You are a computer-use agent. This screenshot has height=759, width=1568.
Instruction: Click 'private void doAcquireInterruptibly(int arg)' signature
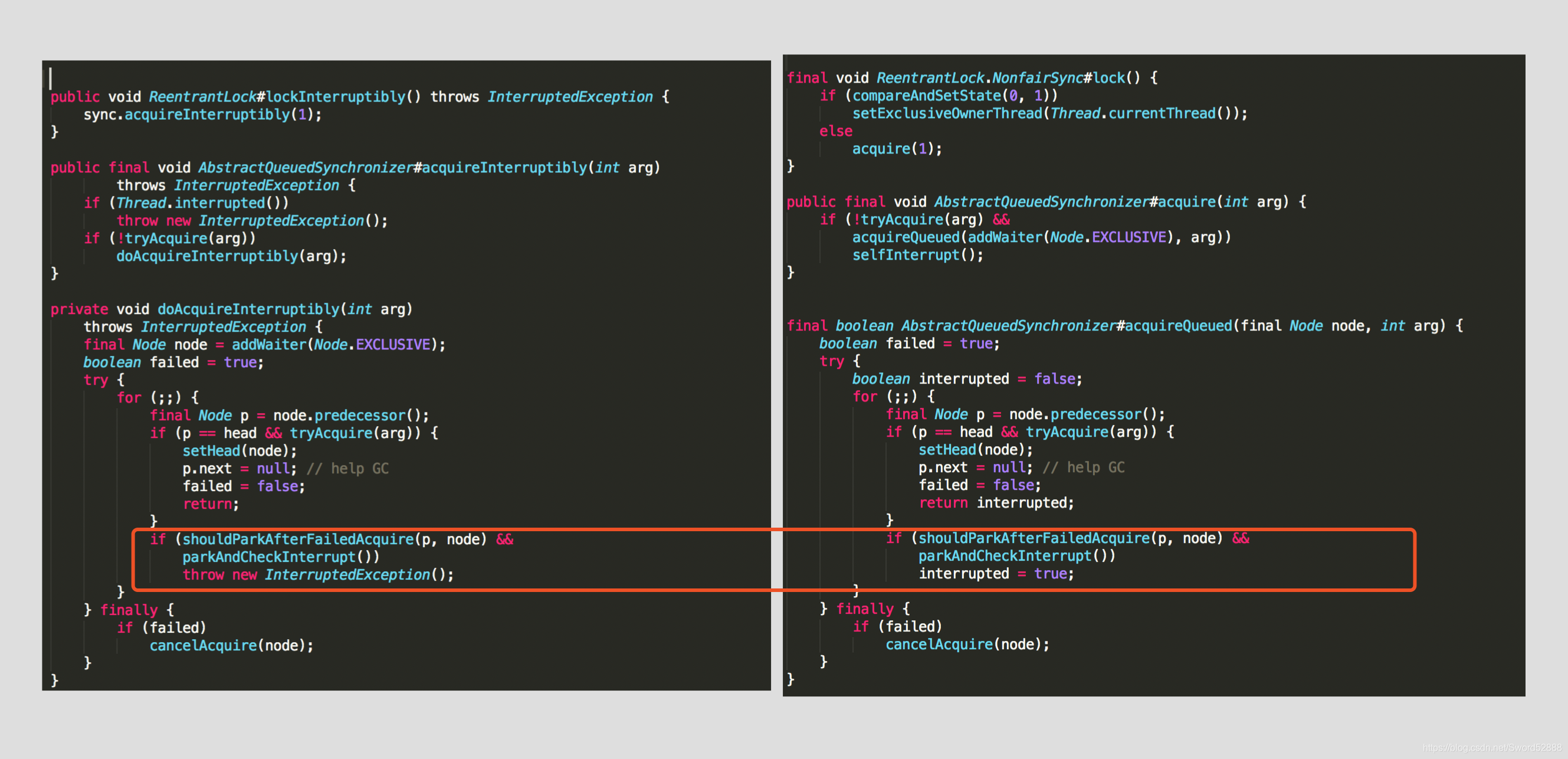(x=231, y=309)
